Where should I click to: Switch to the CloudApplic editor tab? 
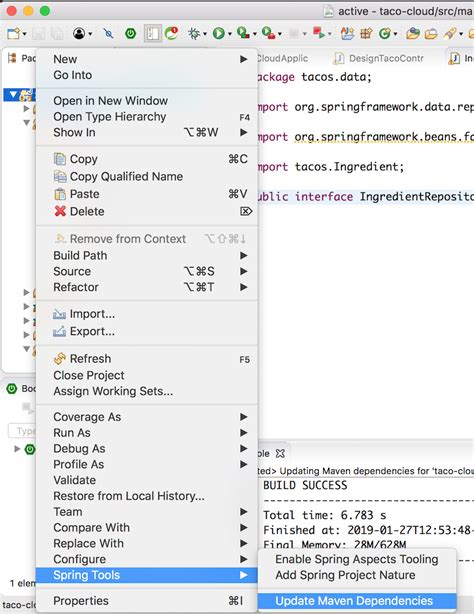click(283, 58)
